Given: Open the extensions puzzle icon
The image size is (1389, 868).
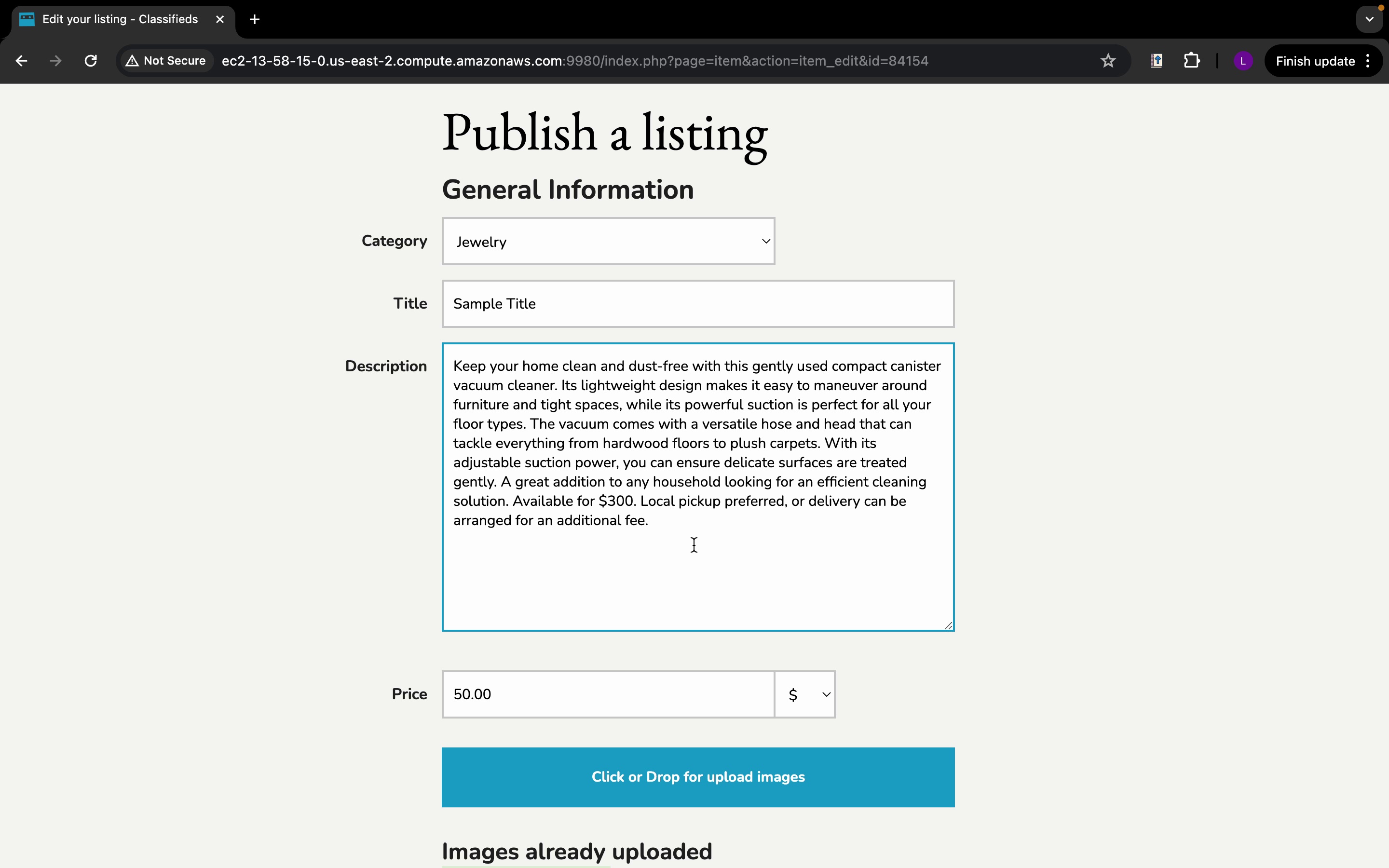Looking at the screenshot, I should (x=1192, y=61).
